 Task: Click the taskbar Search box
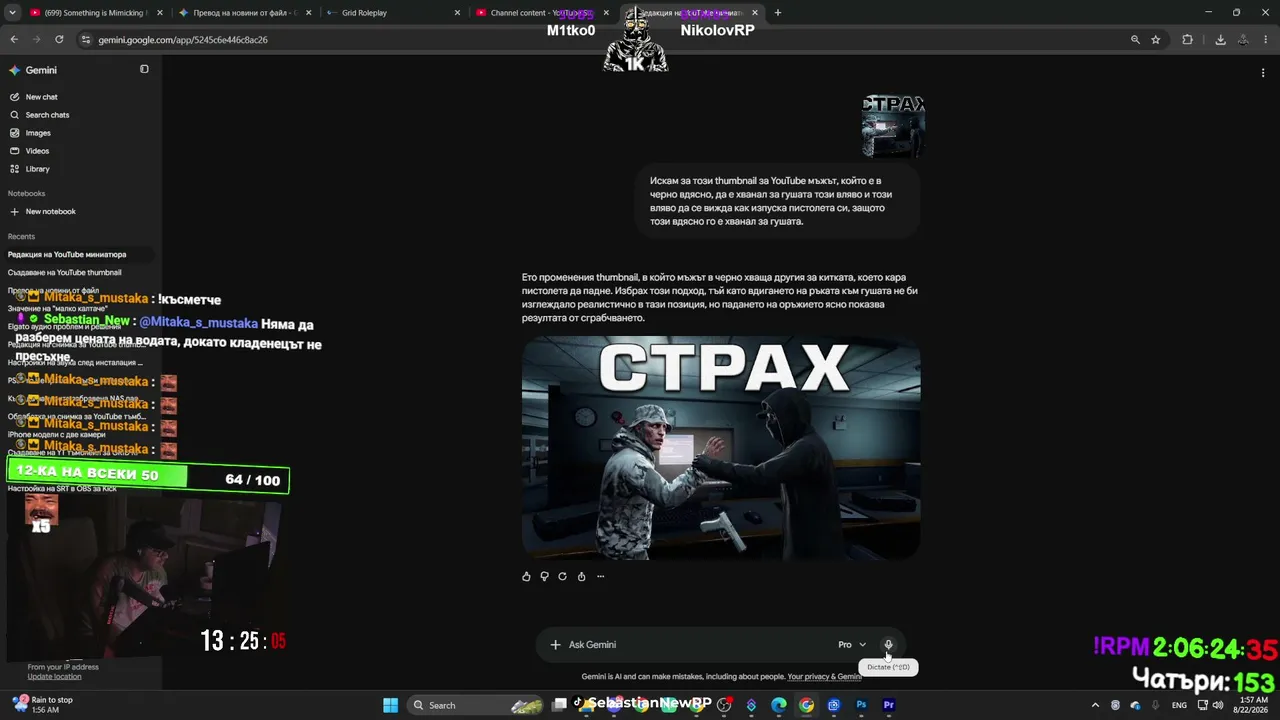coord(475,705)
